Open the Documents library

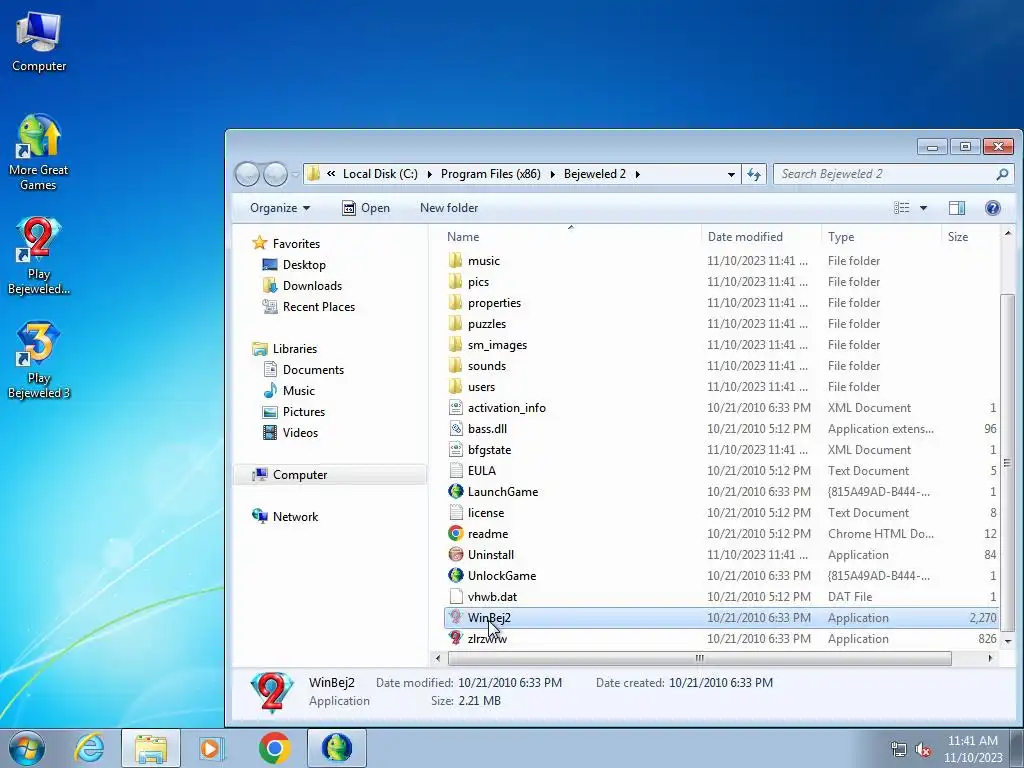coord(313,370)
